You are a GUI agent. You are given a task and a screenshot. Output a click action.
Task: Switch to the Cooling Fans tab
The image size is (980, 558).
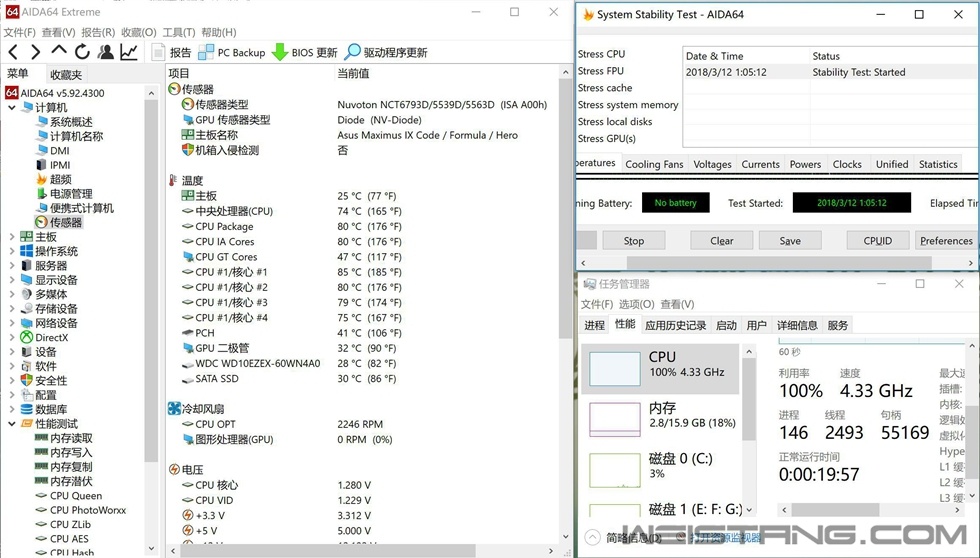pos(654,164)
